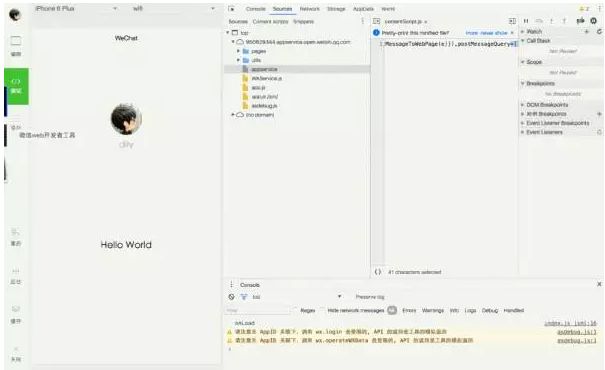Image resolution: width=605 pixels, height=370 pixels.
Task: Open the iPhone 6 Plus device dropdown
Action: point(76,8)
